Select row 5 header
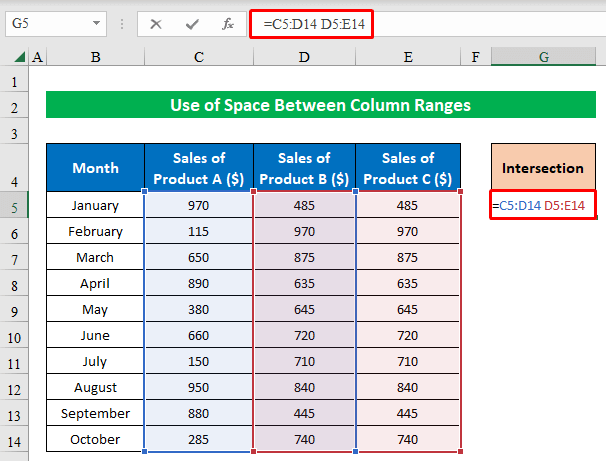This screenshot has height=461, width=606. coord(14,206)
